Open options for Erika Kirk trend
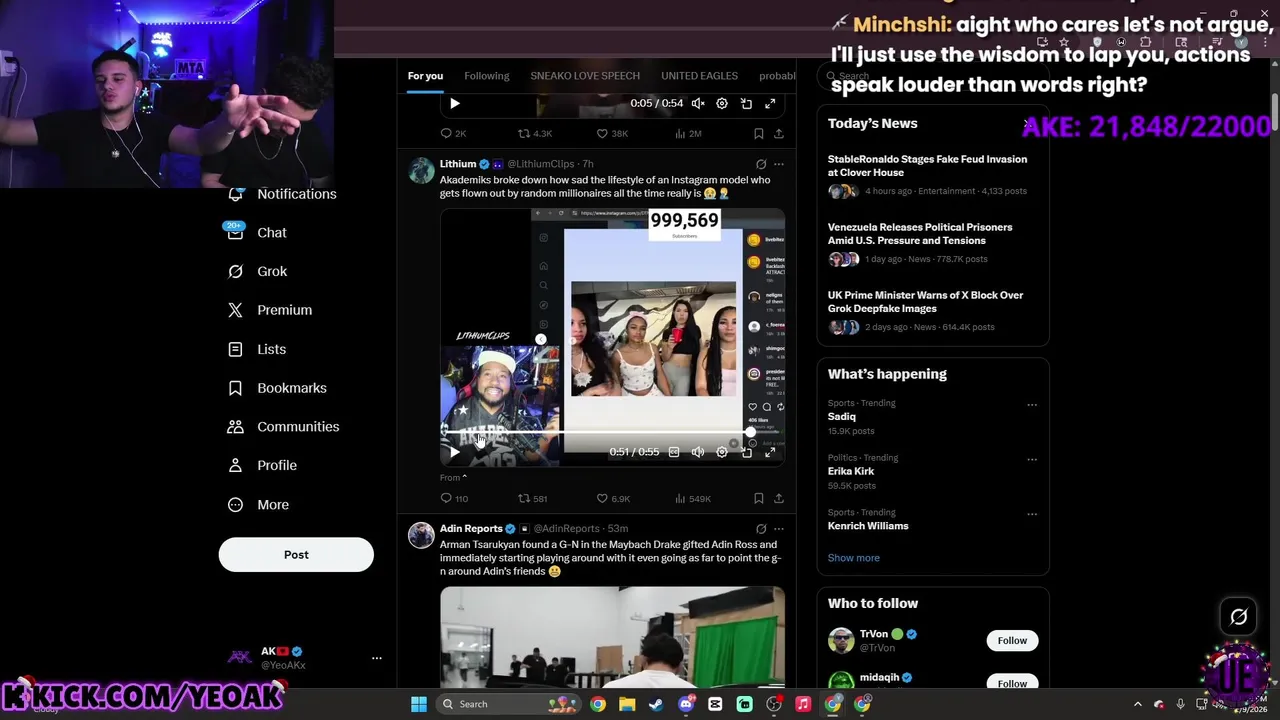 pyautogui.click(x=1032, y=460)
